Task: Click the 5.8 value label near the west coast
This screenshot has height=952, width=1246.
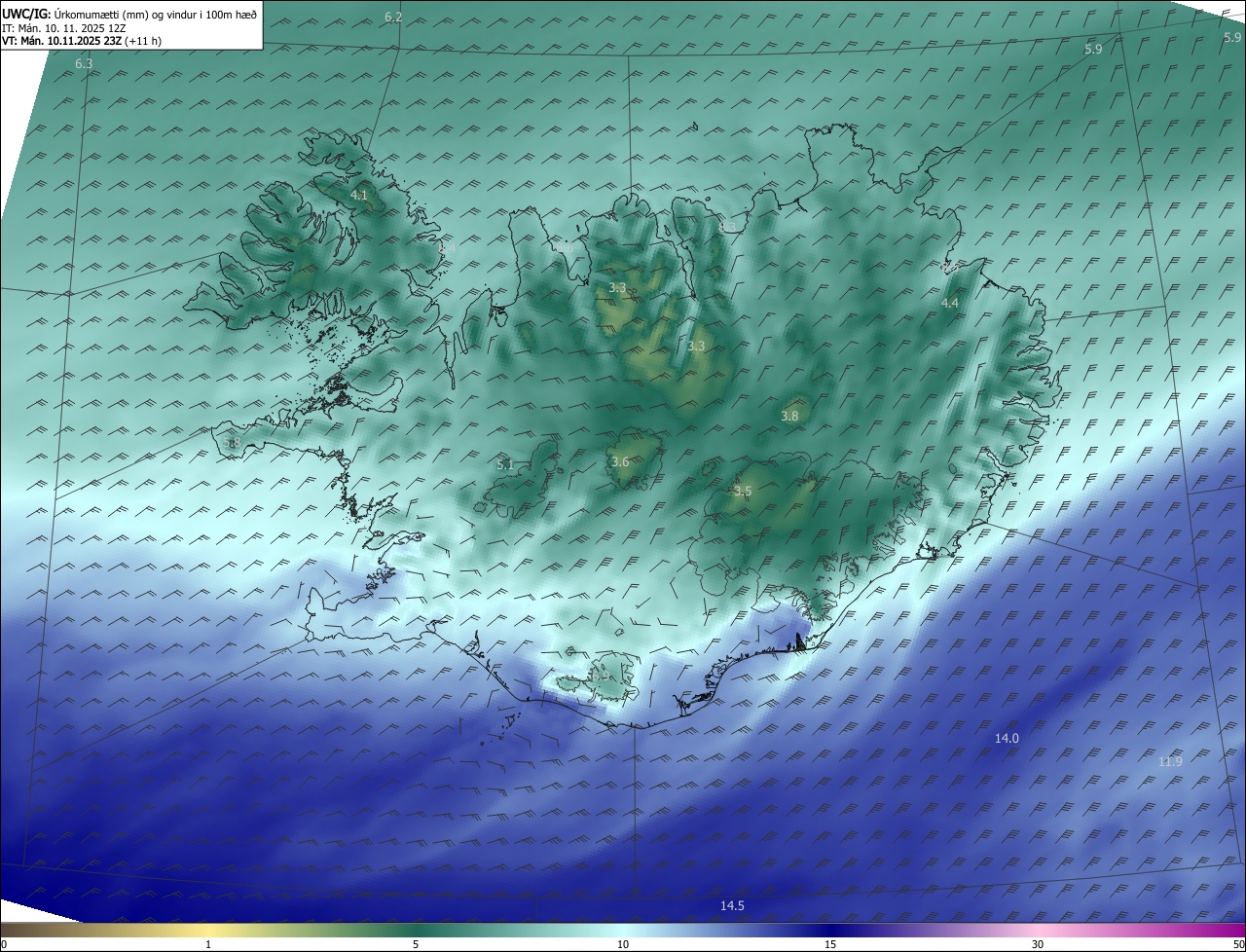Action: pos(232,443)
